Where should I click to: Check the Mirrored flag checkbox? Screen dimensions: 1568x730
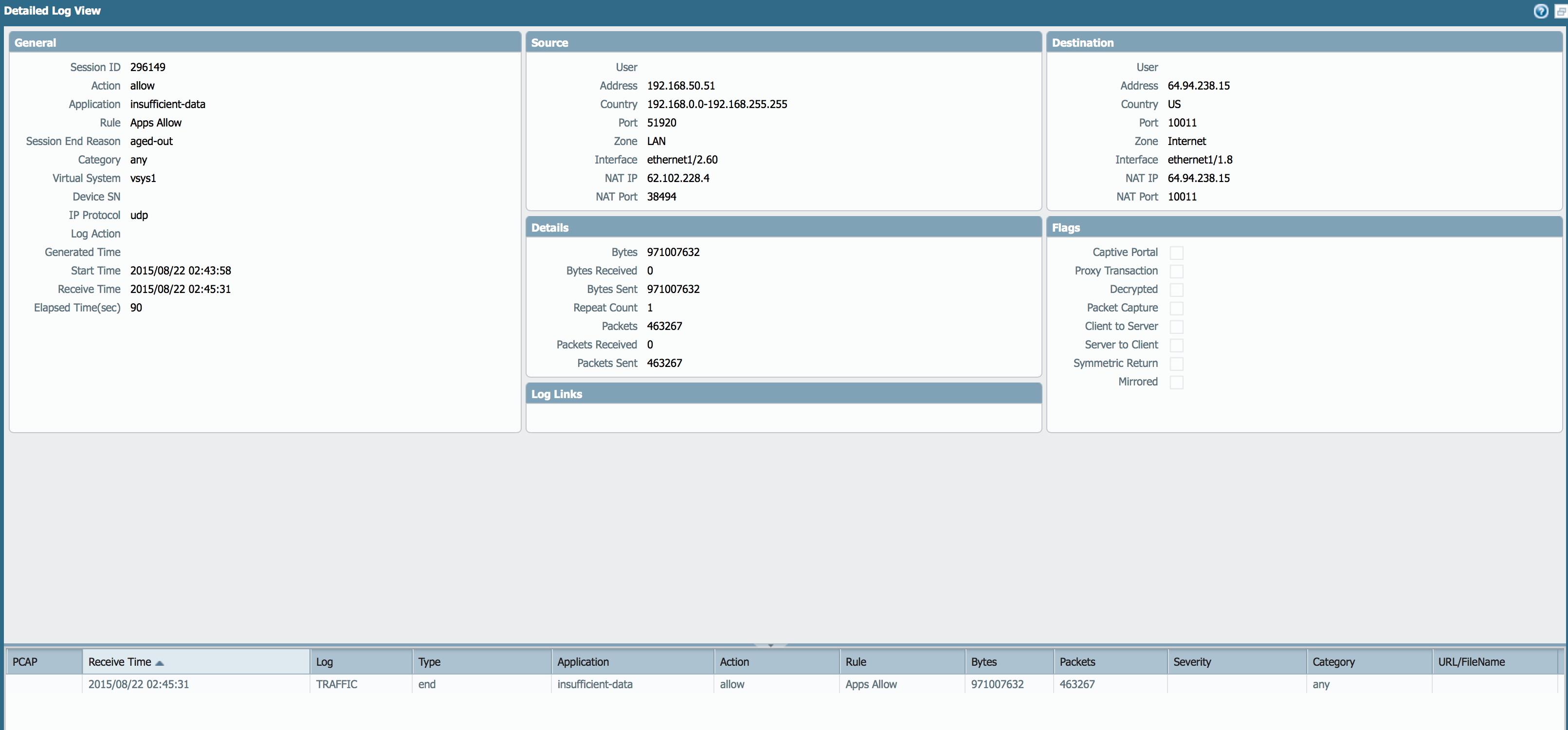pos(1177,382)
